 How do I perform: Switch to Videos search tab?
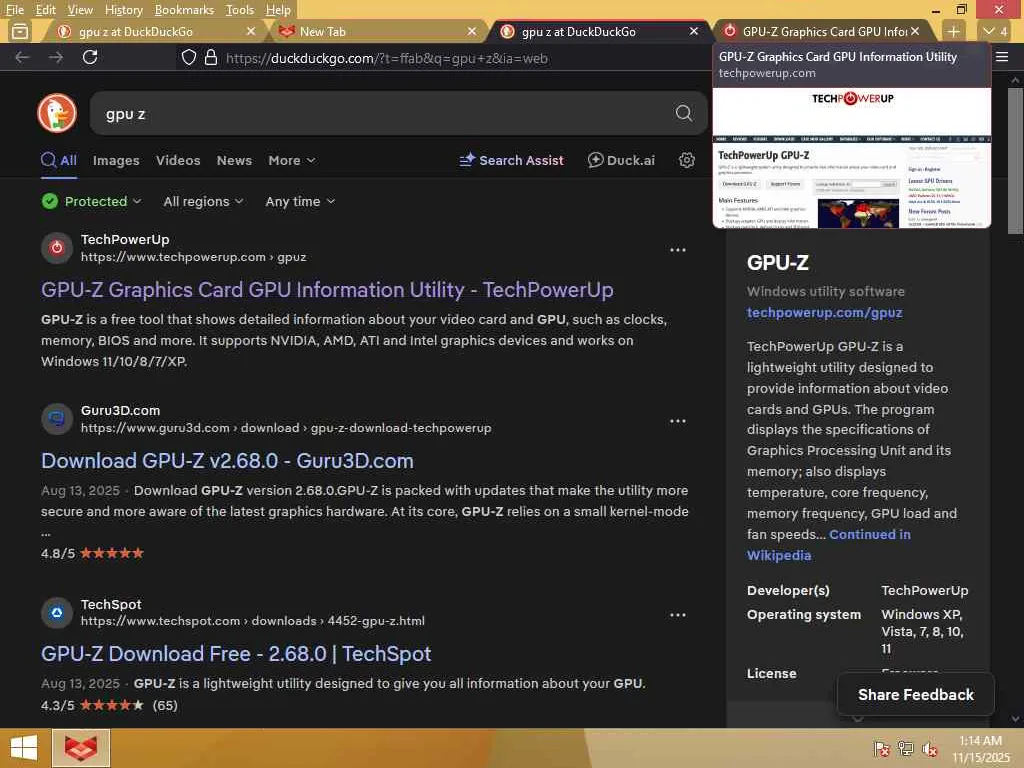click(x=178, y=160)
